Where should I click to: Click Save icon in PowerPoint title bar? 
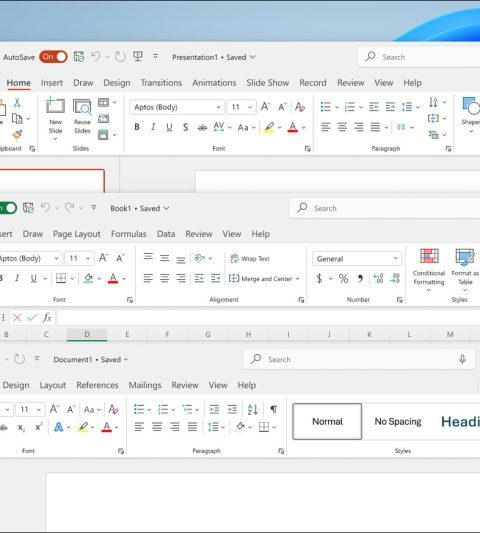tap(79, 57)
